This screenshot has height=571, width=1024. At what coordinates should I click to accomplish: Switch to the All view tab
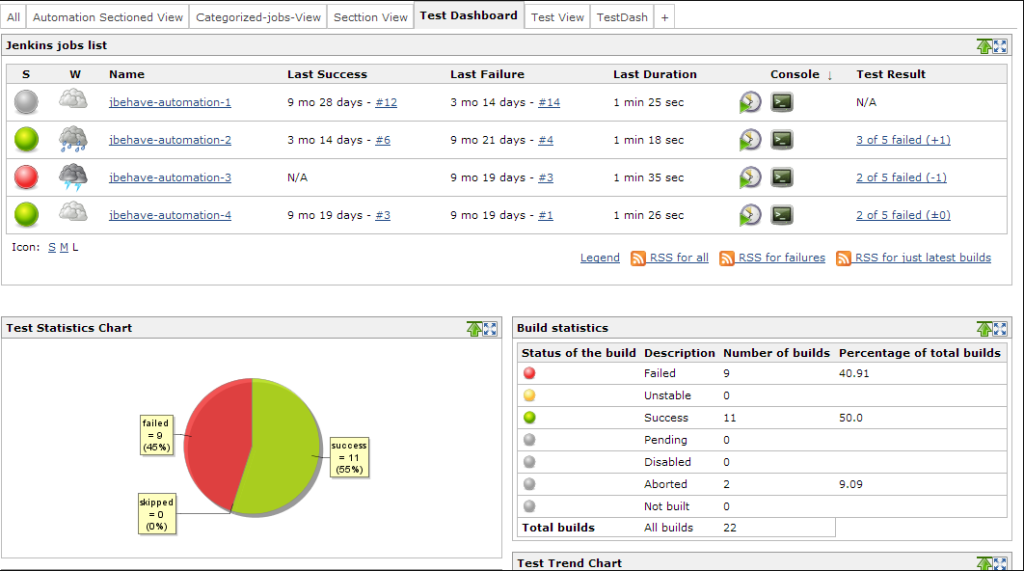(x=14, y=17)
